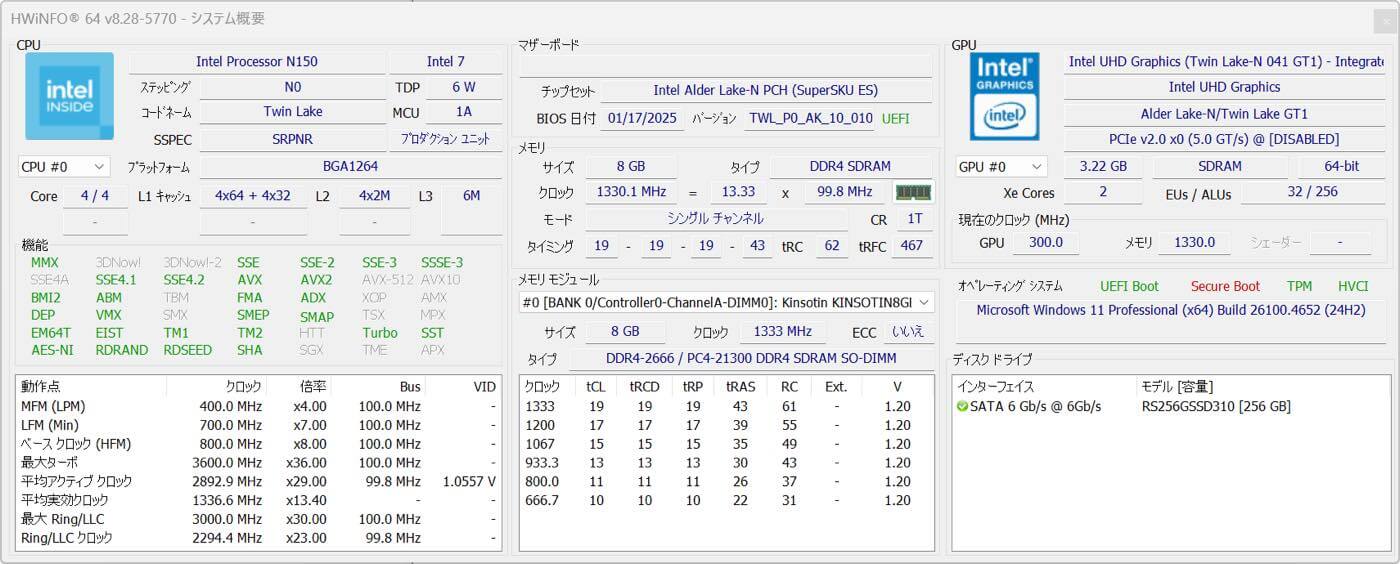The height and width of the screenshot is (564, 1400).
Task: Click the 6 W TDP value
Action: (x=463, y=87)
